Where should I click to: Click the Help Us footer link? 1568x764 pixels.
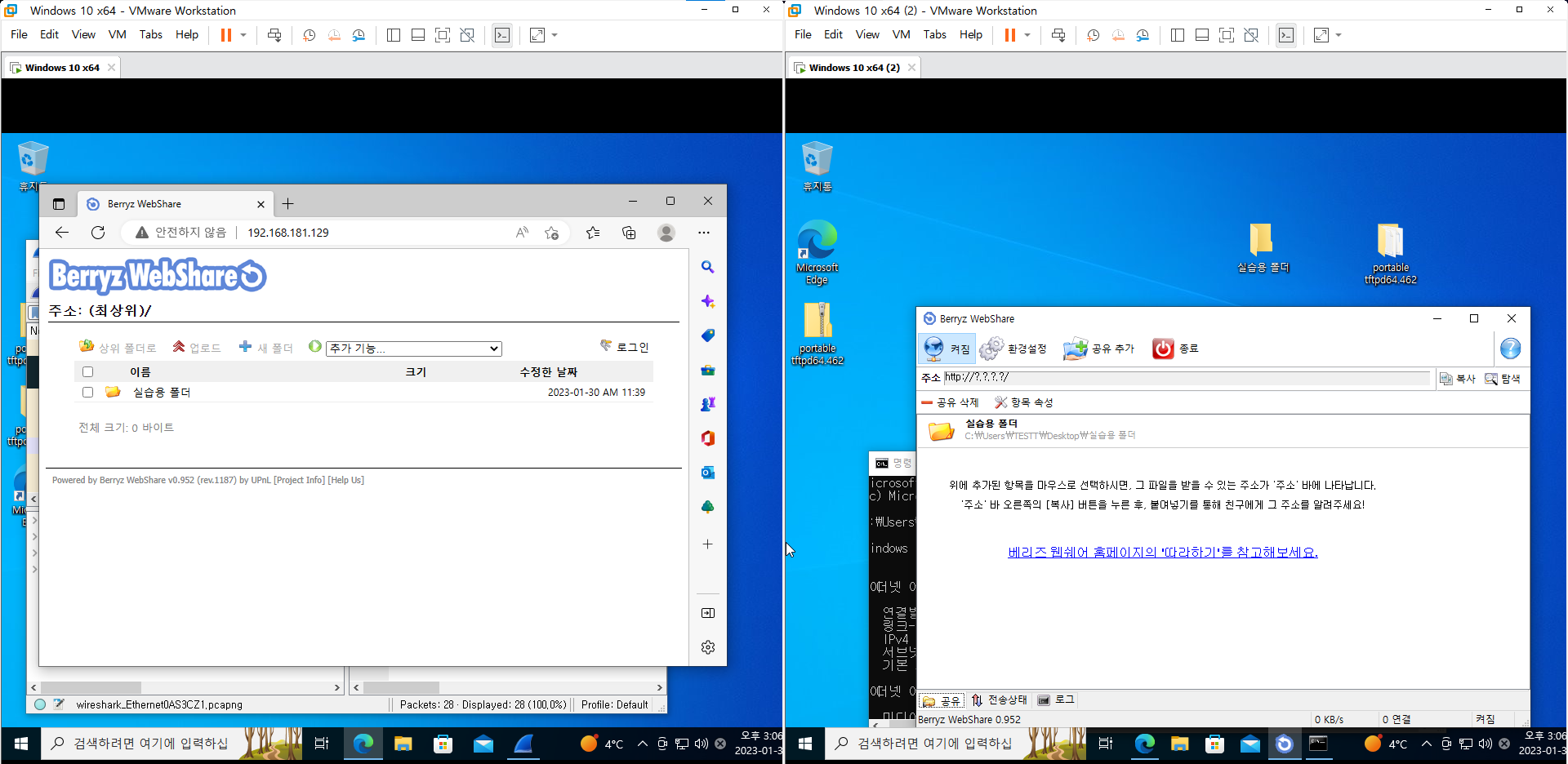[x=346, y=480]
